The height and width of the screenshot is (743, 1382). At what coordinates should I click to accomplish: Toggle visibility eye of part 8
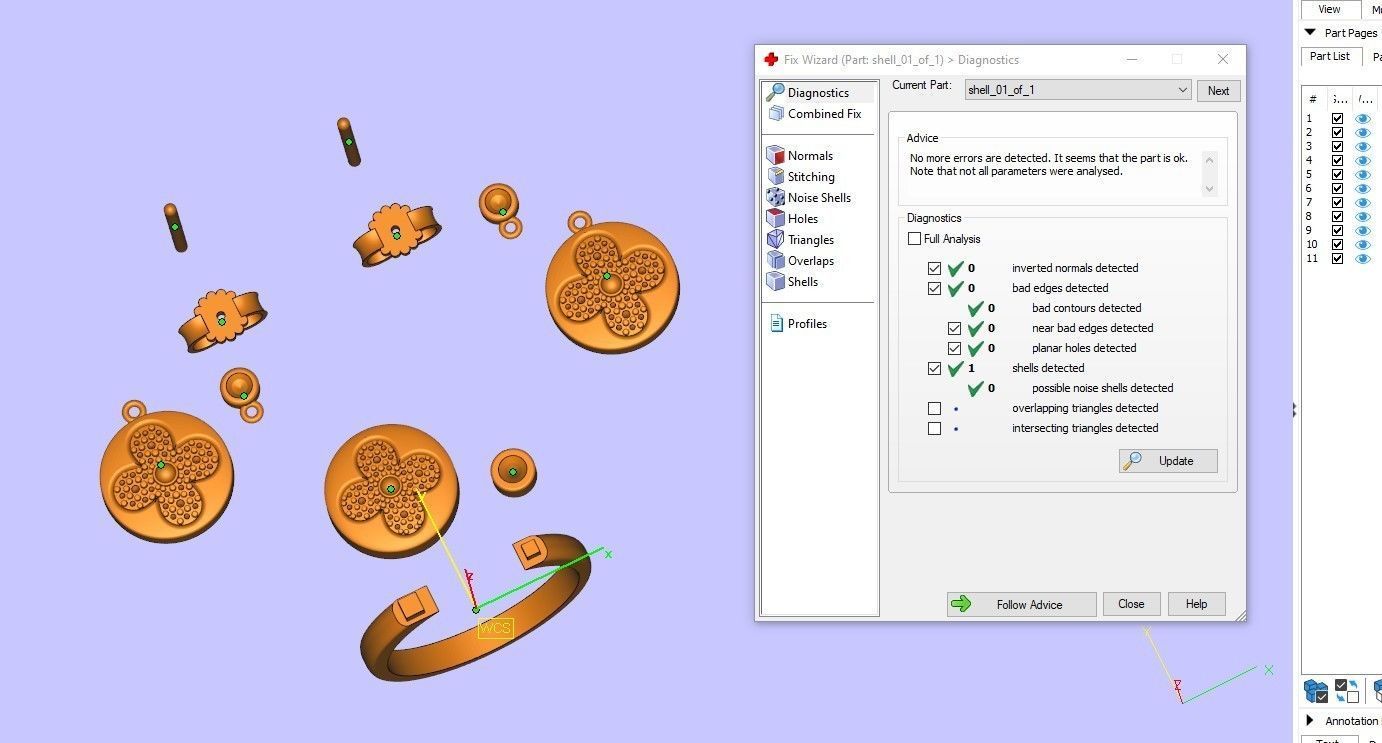1363,217
